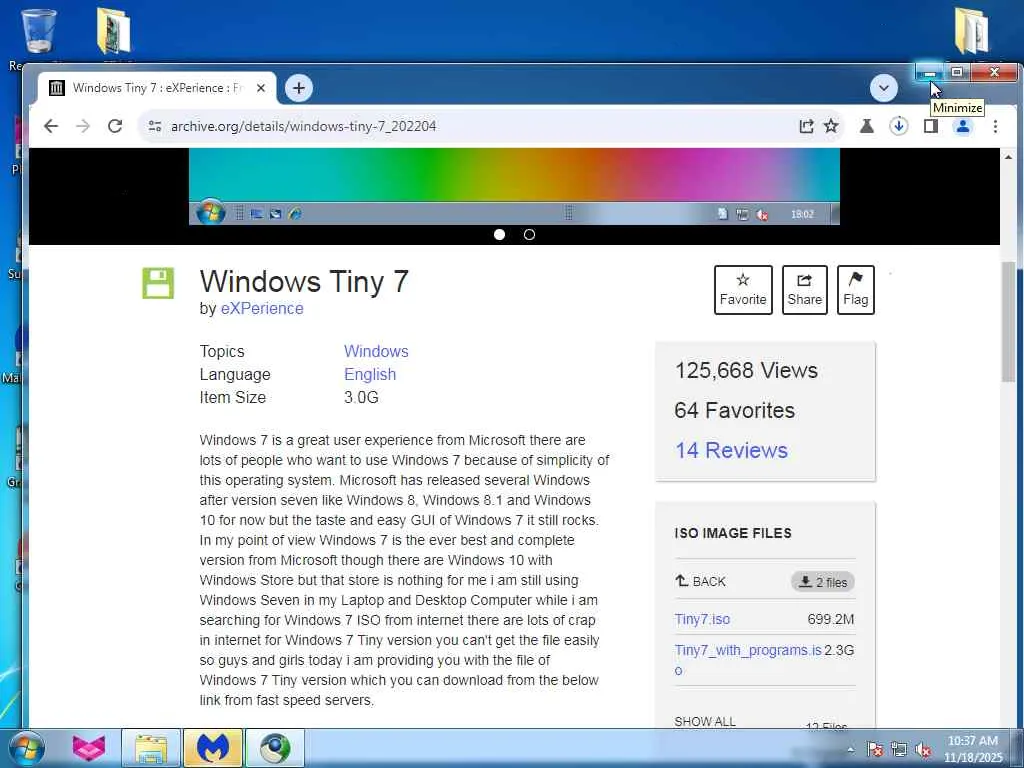Download 2 files button
1024x768 pixels.
[823, 582]
